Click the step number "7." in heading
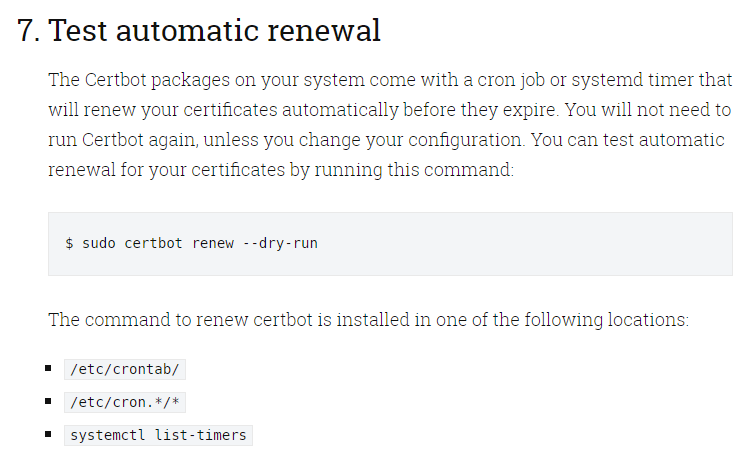This screenshot has width=752, height=463. click(x=29, y=30)
